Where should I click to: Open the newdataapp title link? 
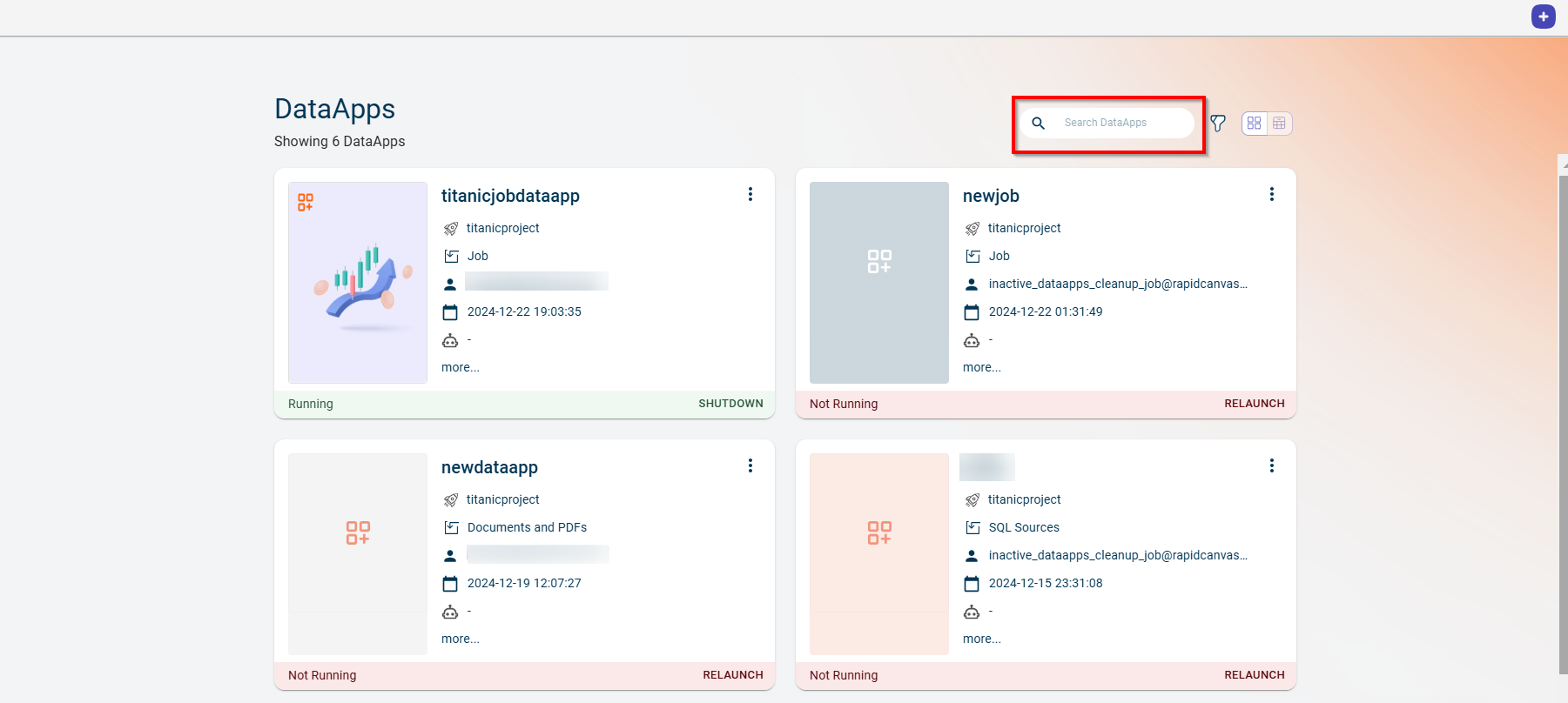click(x=489, y=468)
